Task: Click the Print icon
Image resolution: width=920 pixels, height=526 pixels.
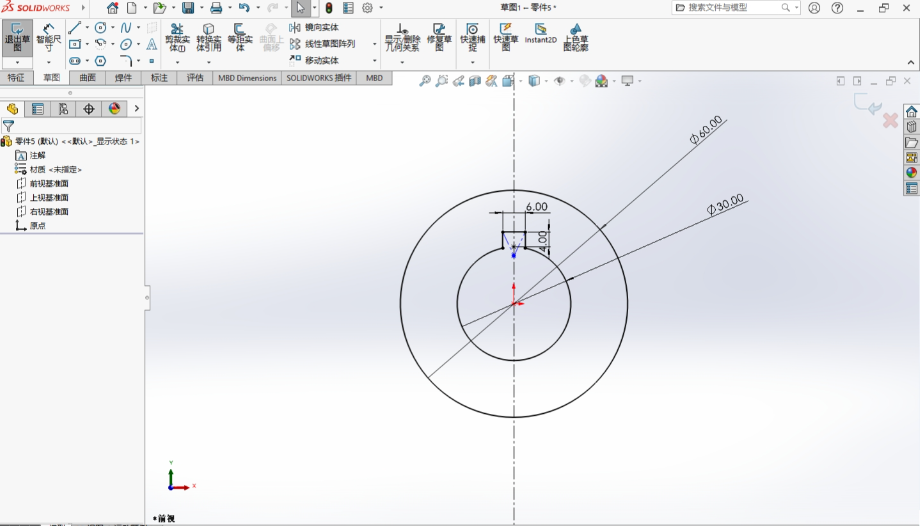Action: coord(216,8)
